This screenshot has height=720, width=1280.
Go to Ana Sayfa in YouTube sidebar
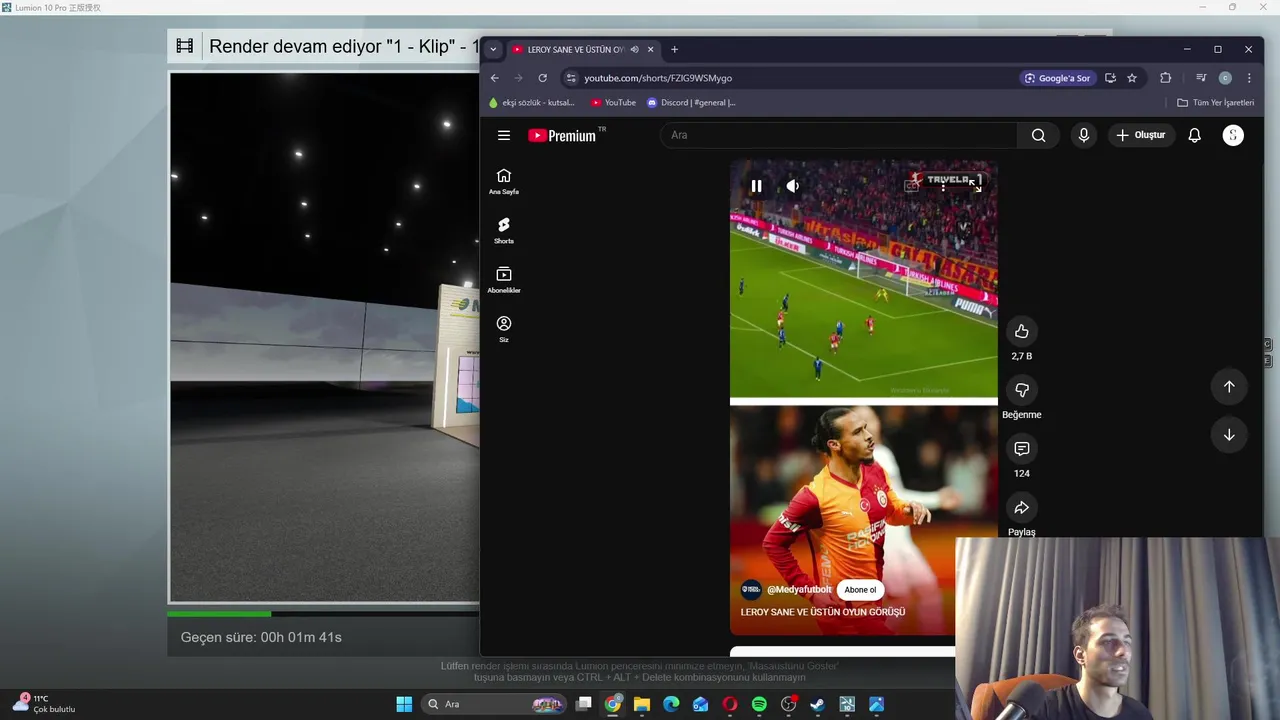[504, 181]
